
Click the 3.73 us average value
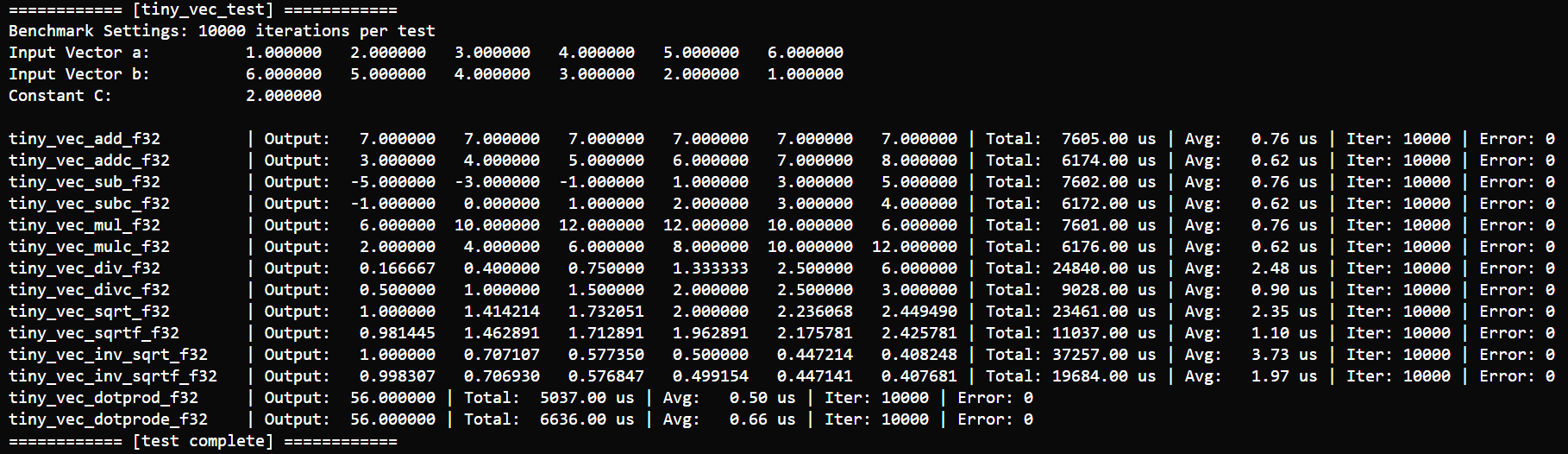[1283, 355]
